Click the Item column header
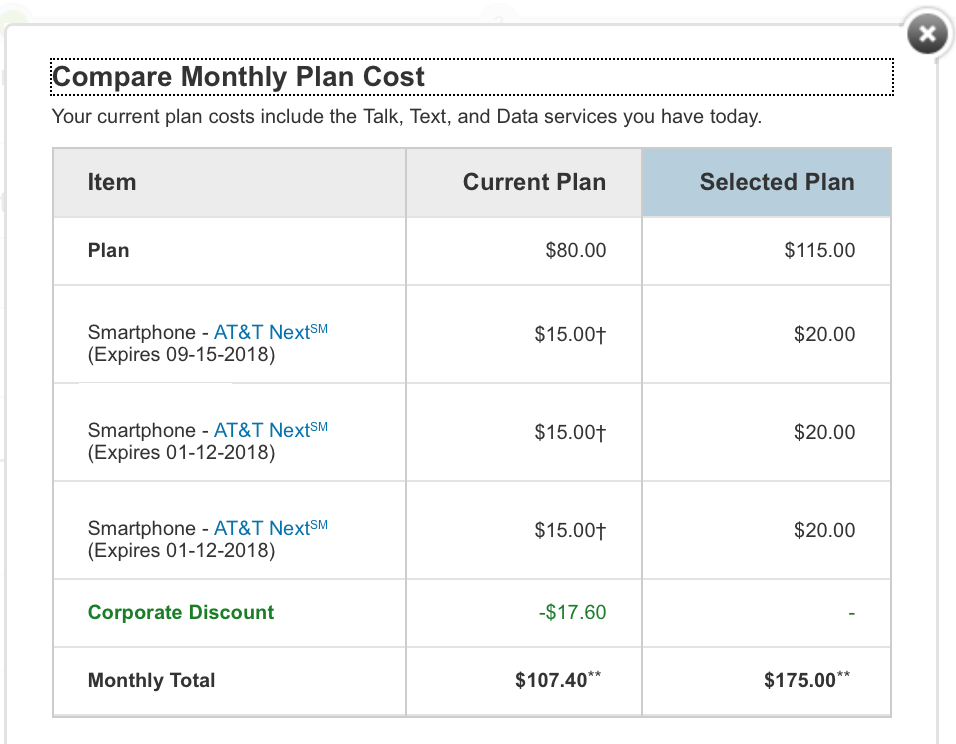This screenshot has height=744, width=956. pos(112,183)
